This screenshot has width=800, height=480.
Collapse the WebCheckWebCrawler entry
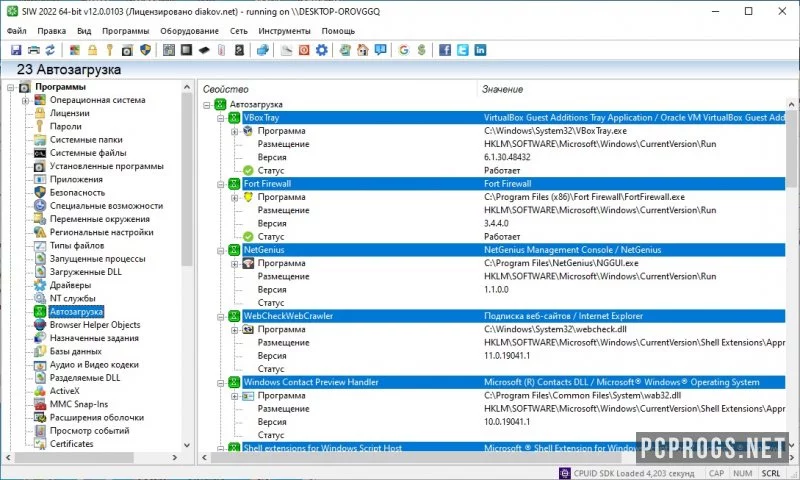click(220, 316)
